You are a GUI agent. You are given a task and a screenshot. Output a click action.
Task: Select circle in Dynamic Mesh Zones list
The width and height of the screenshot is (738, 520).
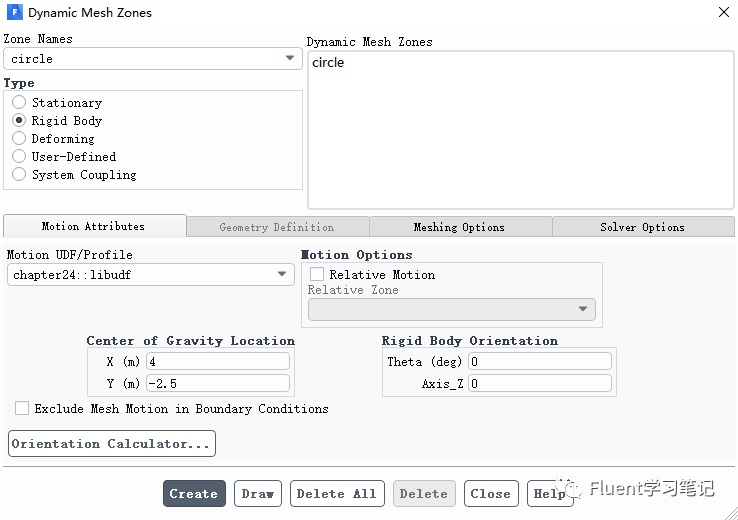pos(328,63)
